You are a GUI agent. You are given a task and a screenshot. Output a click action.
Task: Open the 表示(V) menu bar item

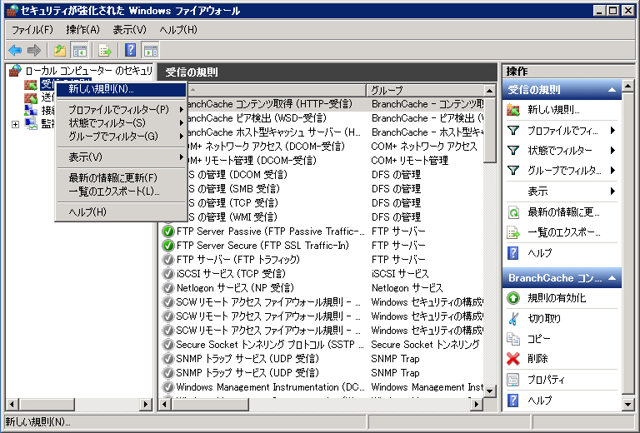[129, 30]
